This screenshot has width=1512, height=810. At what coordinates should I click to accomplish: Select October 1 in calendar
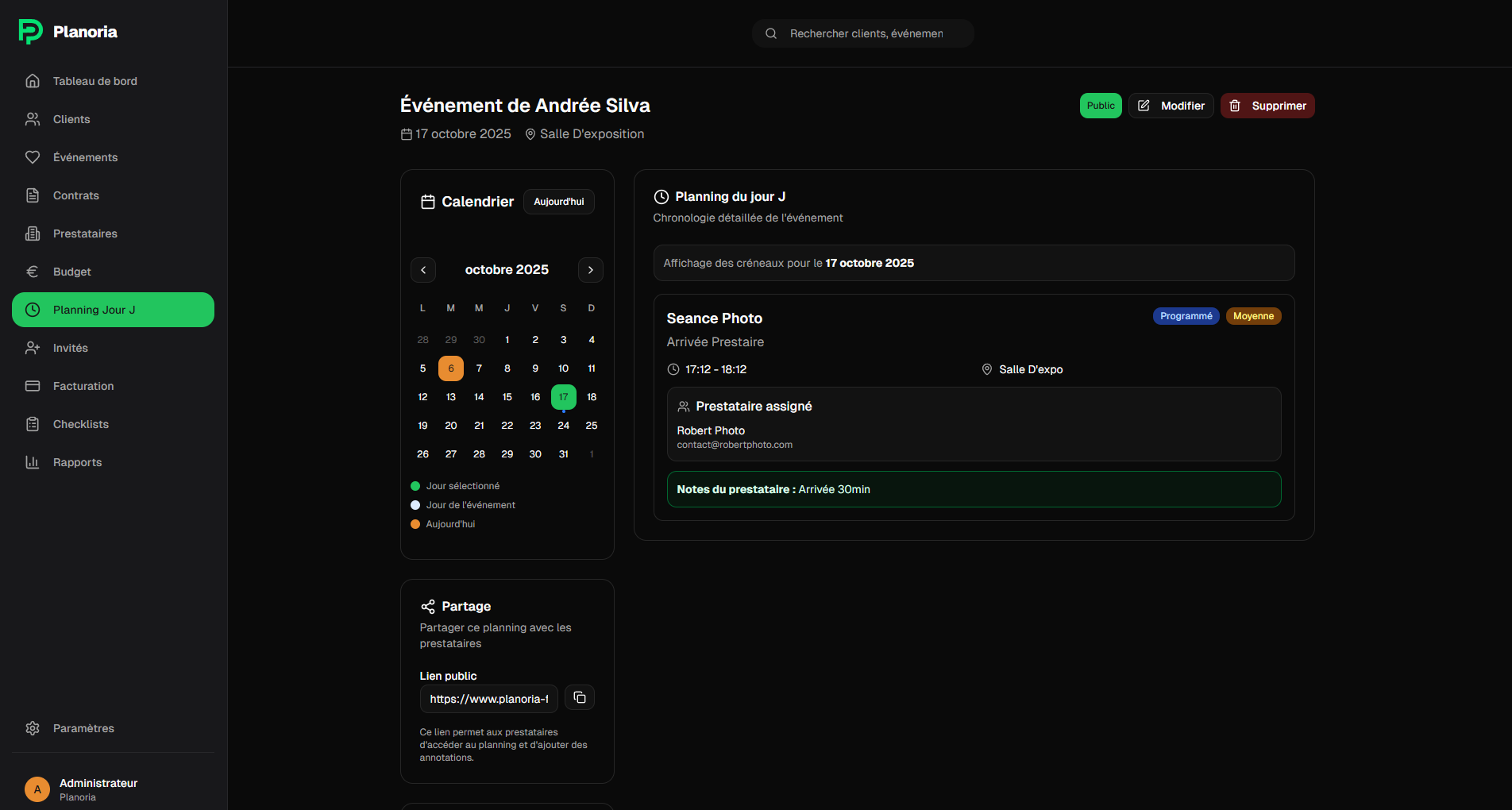507,340
